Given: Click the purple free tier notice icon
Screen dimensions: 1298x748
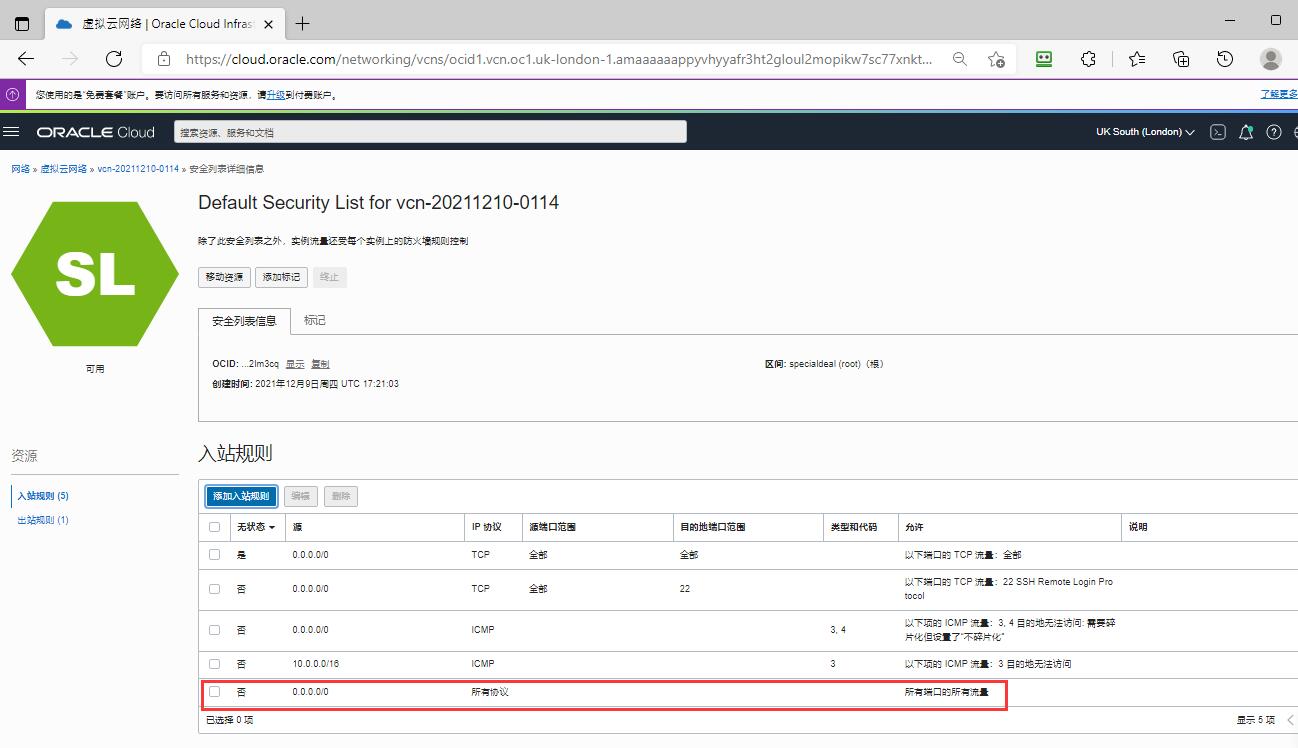Looking at the screenshot, I should tap(12, 95).
